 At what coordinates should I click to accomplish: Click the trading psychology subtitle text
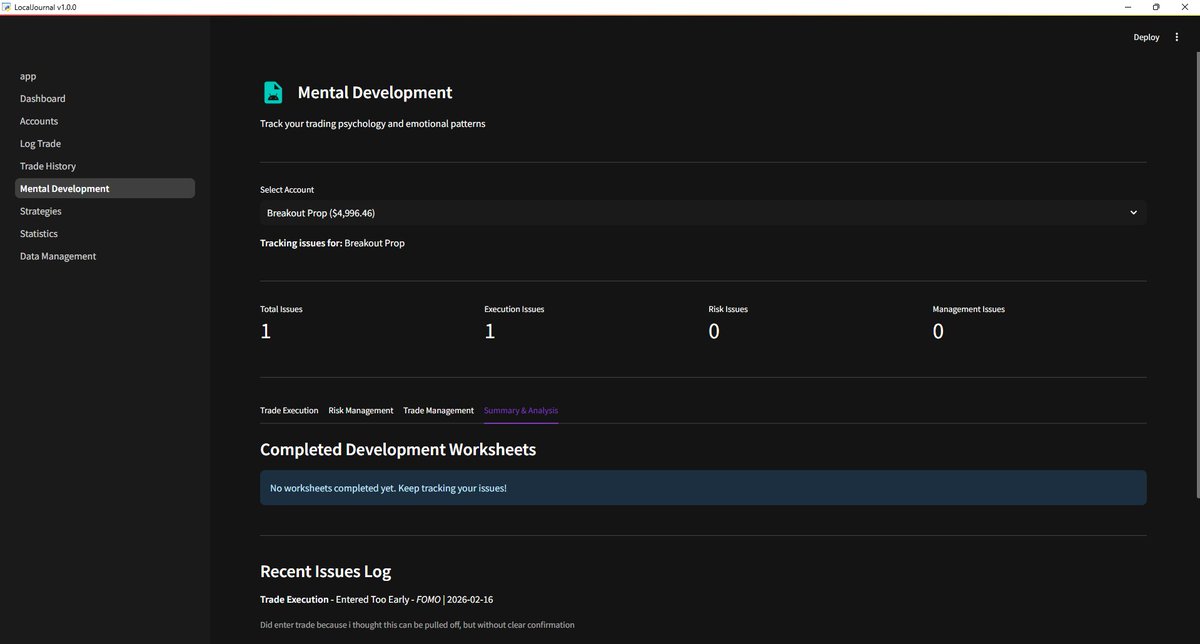pos(372,124)
